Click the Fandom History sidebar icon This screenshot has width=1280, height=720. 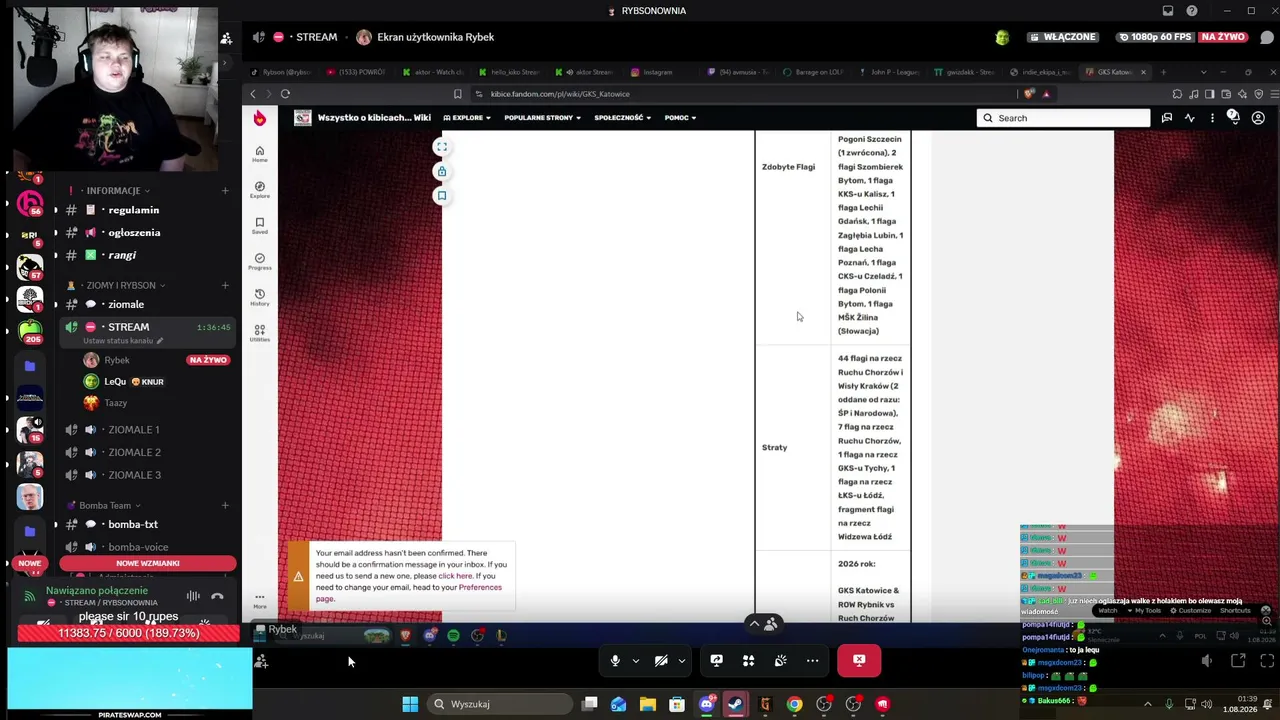[x=260, y=298]
